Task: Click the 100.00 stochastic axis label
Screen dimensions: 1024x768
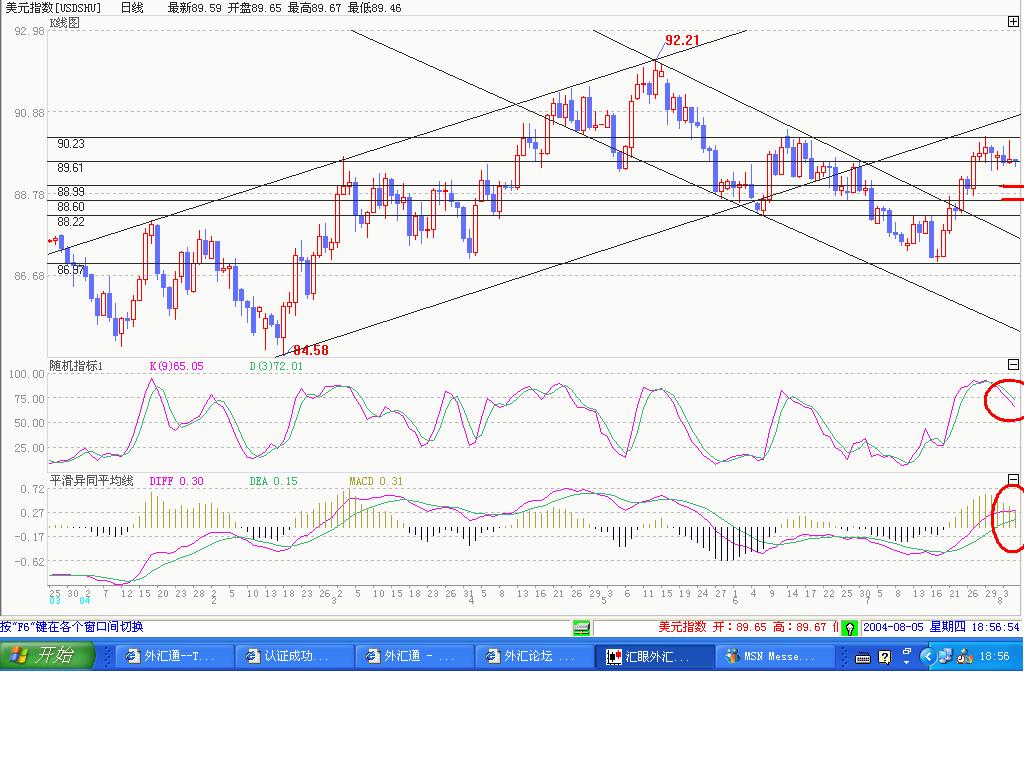Action: tap(26, 374)
